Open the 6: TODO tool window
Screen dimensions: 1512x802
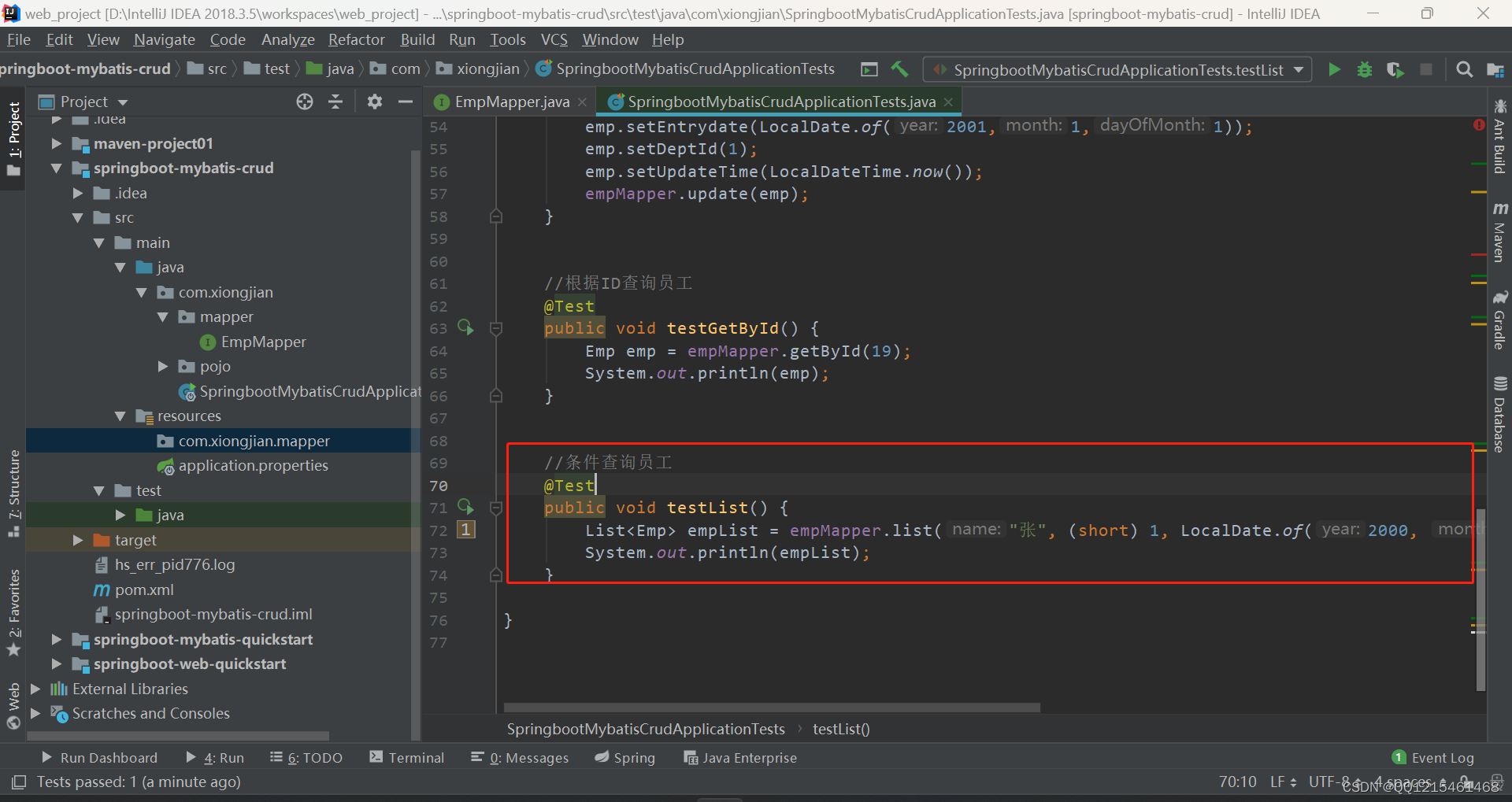click(x=306, y=757)
